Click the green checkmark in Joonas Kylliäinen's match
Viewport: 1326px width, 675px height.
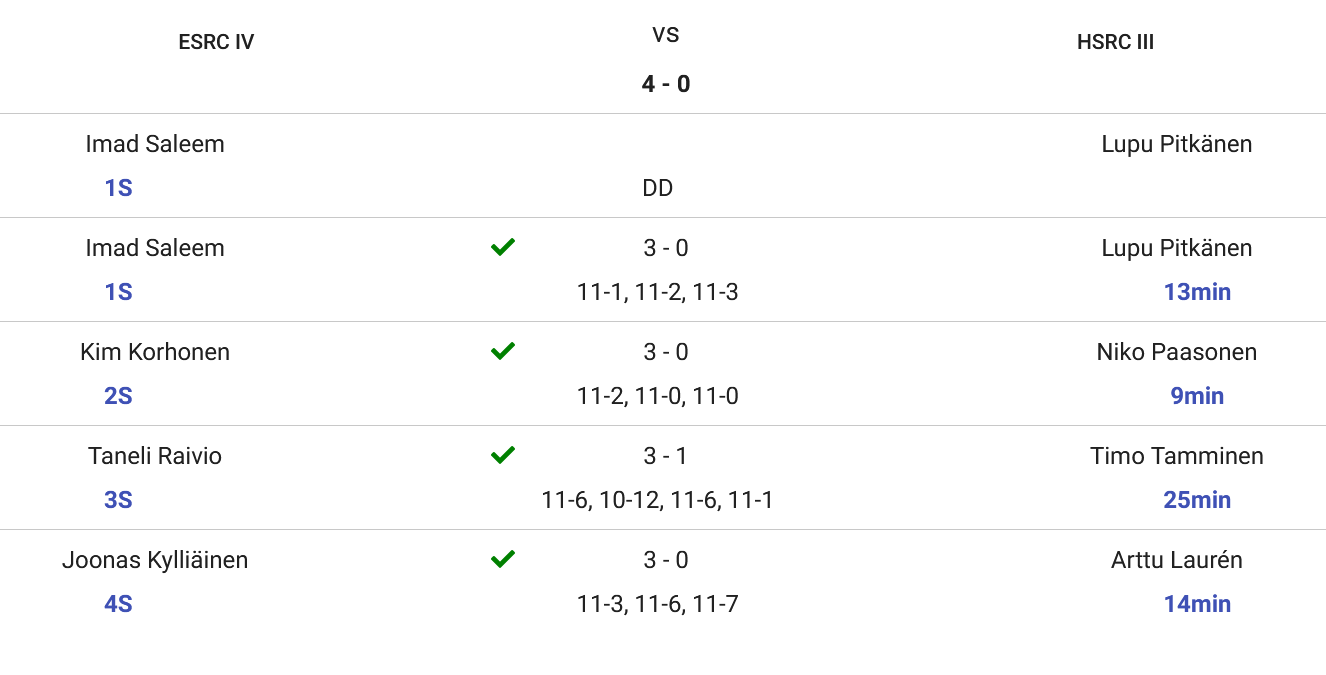[x=503, y=559]
